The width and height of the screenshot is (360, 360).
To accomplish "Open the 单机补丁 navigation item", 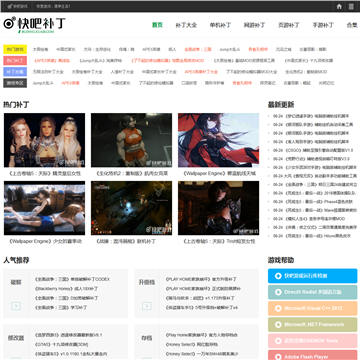I will point(220,25).
